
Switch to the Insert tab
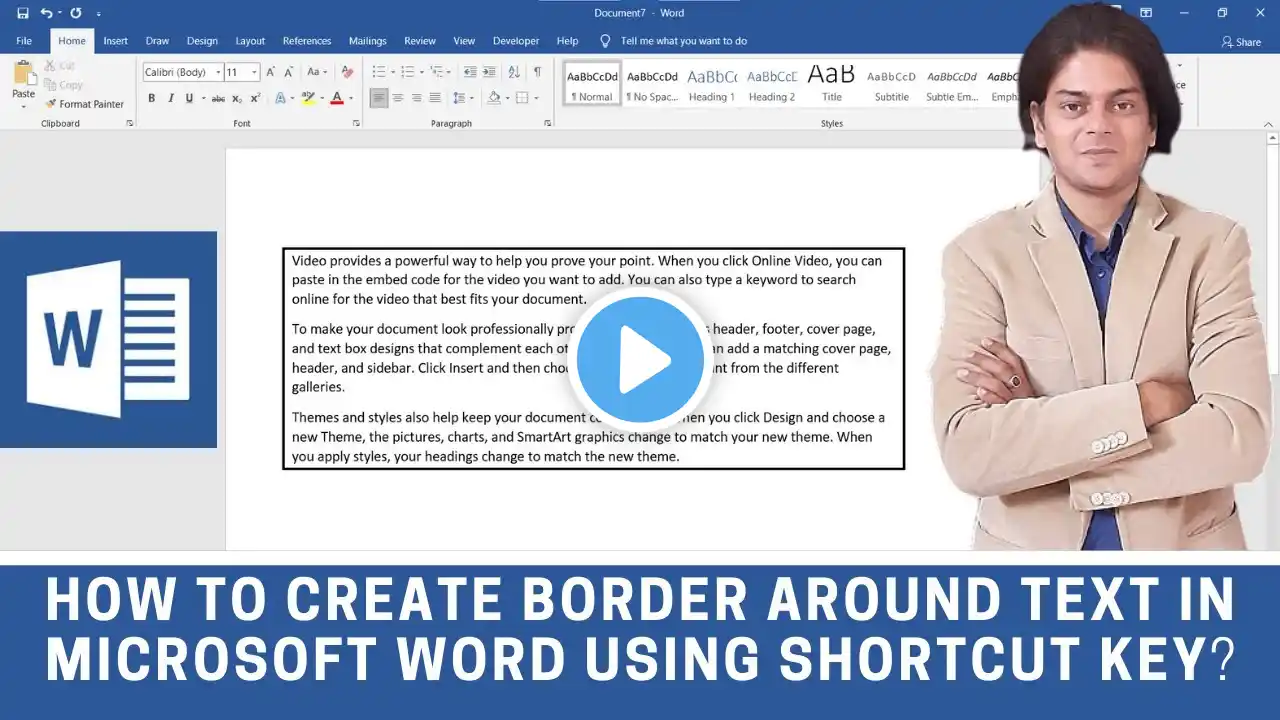click(115, 41)
